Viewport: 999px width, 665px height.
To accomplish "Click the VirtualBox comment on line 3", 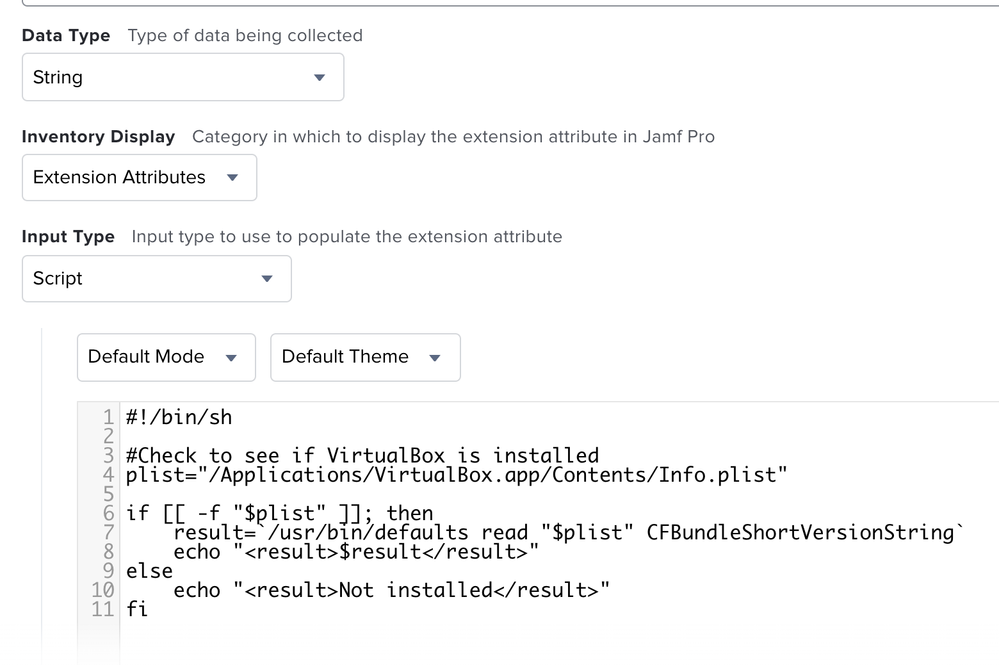I will [x=362, y=455].
